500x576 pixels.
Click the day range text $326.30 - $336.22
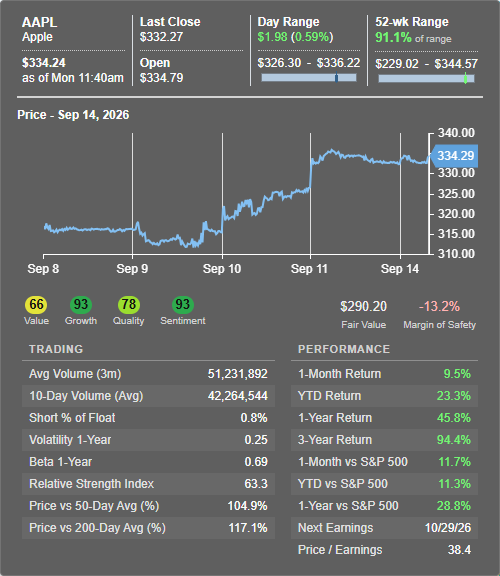tap(309, 63)
